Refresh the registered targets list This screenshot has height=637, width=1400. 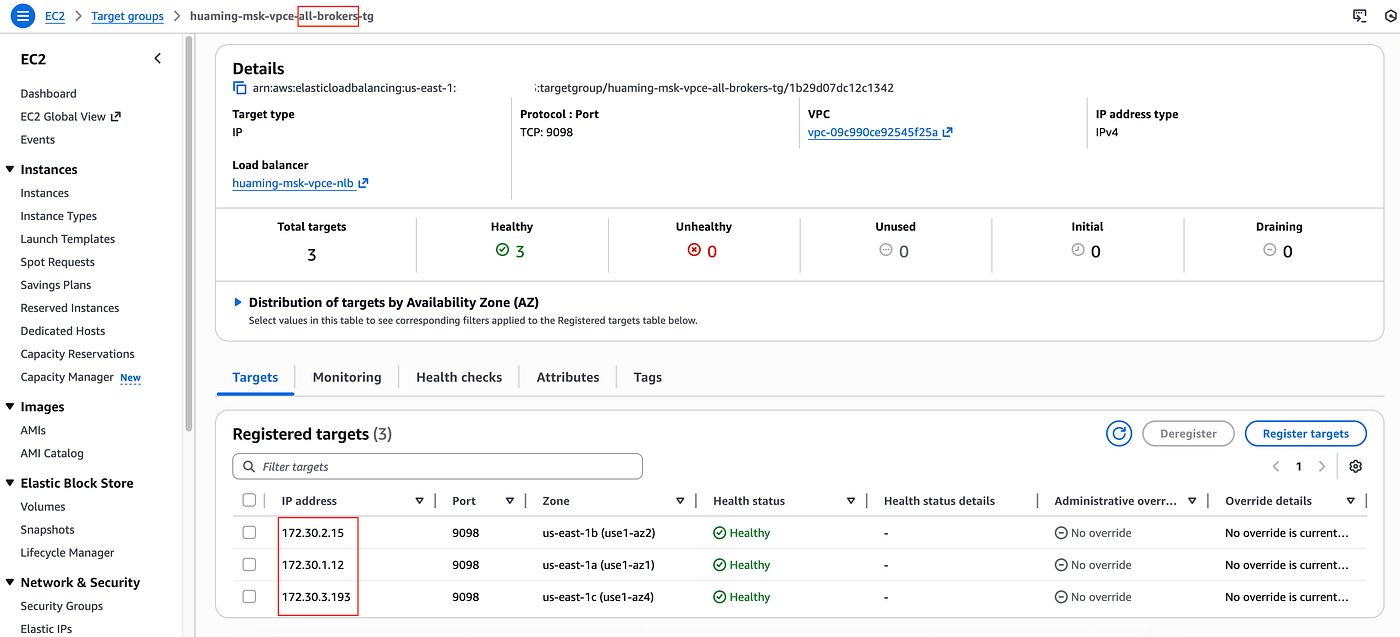1119,434
